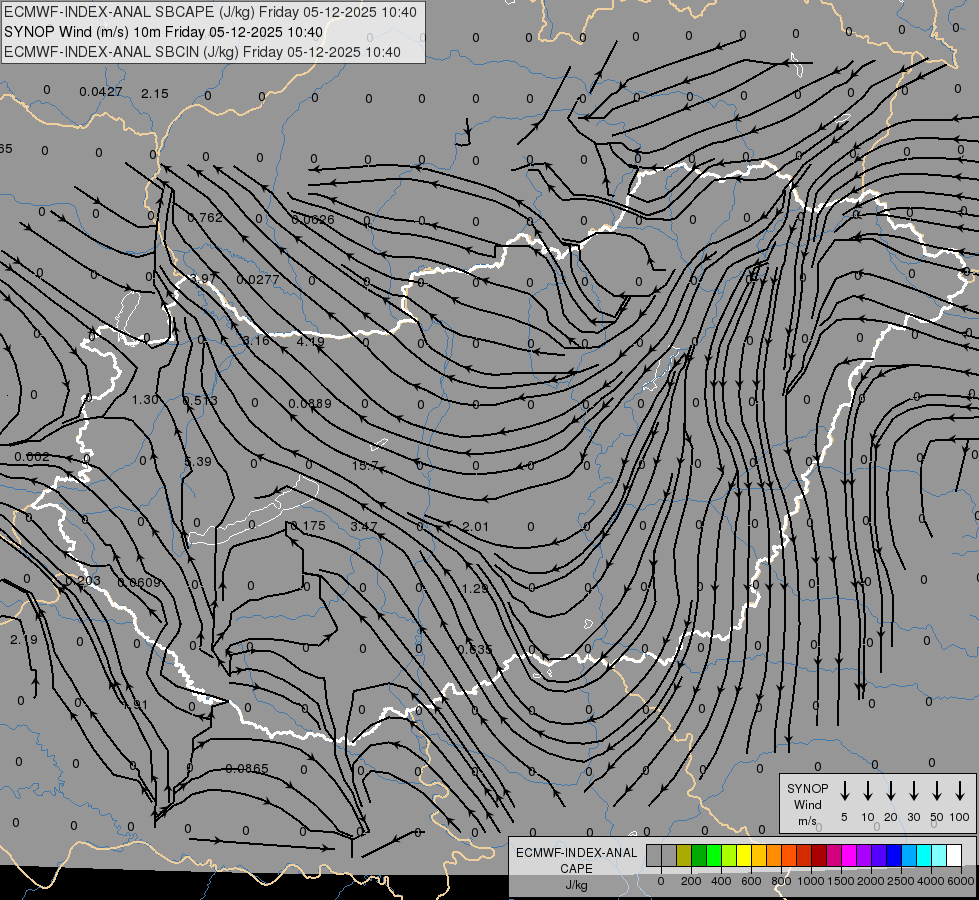This screenshot has height=900, width=979.
Task: Click the 1.30 CAPE value on map
Action: pyautogui.click(x=145, y=399)
